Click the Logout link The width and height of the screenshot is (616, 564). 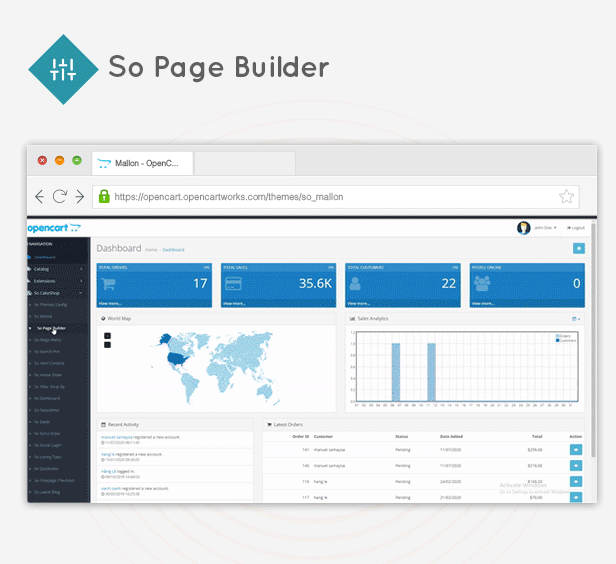pyautogui.click(x=575, y=228)
